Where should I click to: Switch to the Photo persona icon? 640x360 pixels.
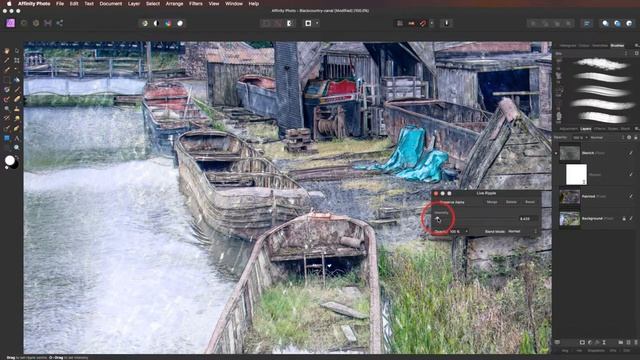click(11, 23)
